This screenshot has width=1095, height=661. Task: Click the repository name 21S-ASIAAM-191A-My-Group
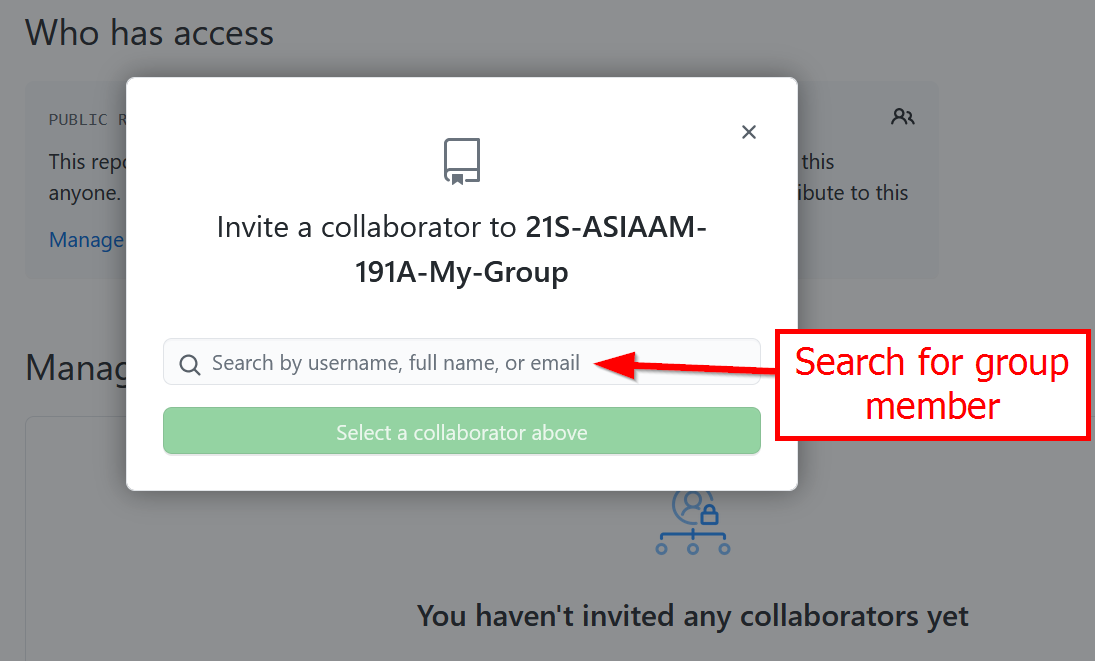point(616,227)
